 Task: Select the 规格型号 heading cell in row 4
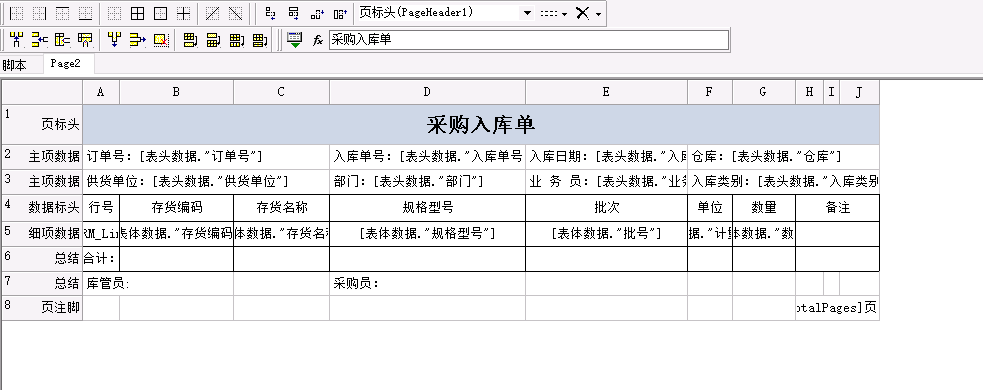pyautogui.click(x=428, y=208)
